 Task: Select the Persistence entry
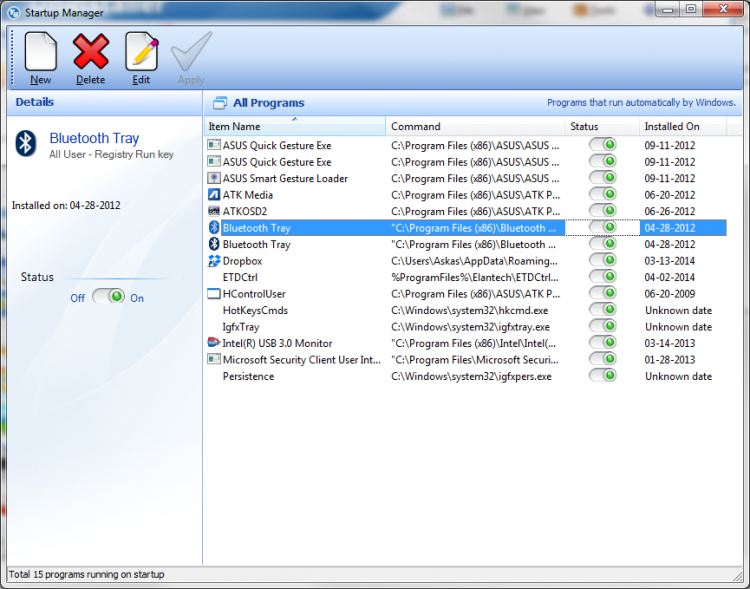248,377
